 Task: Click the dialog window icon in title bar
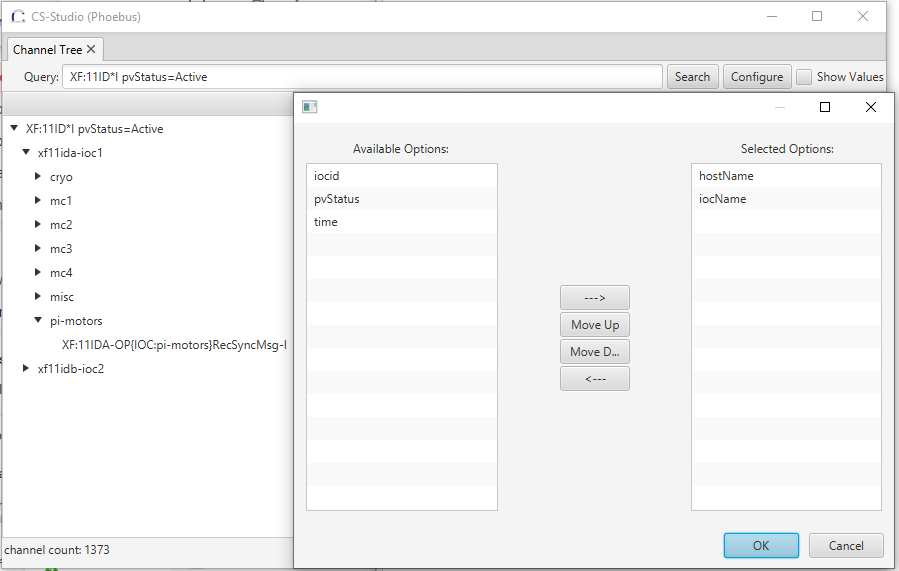point(309,107)
